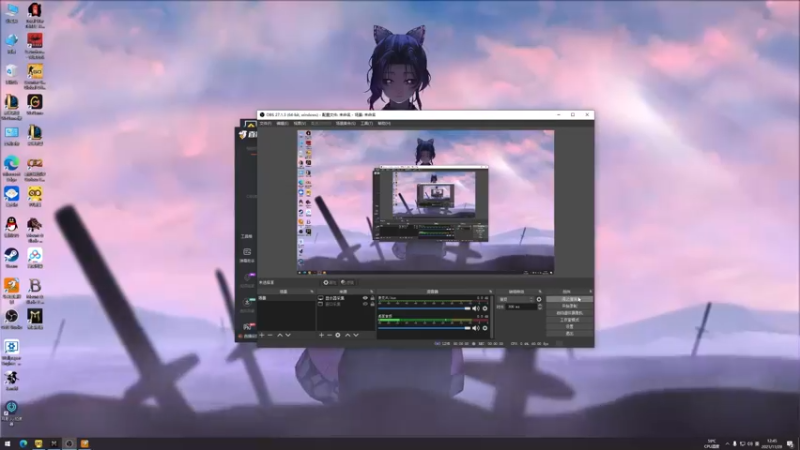Select the OBS Studio desktop shortcut
This screenshot has width=800, height=450.
point(12,319)
